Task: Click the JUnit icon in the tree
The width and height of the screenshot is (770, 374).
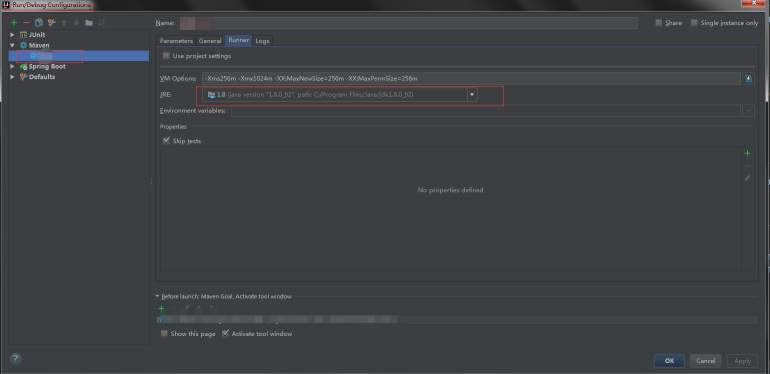Action: tap(23, 35)
